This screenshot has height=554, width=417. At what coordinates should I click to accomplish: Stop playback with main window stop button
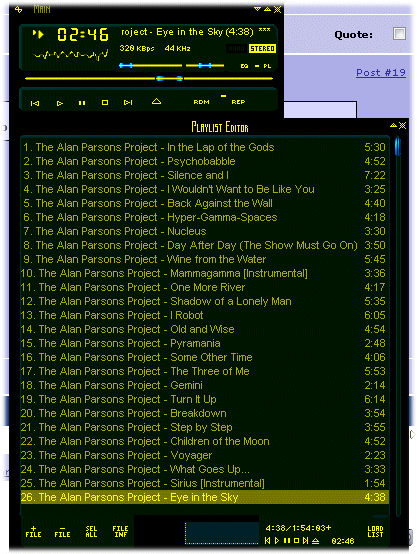pyautogui.click(x=105, y=102)
